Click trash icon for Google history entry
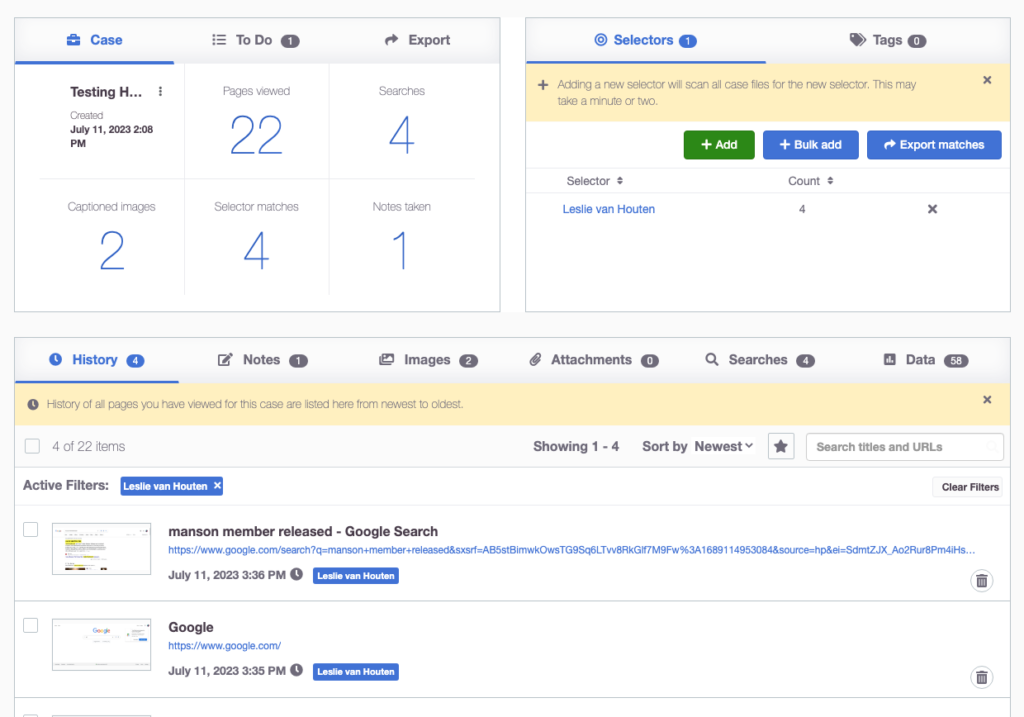1024x717 pixels. (982, 677)
